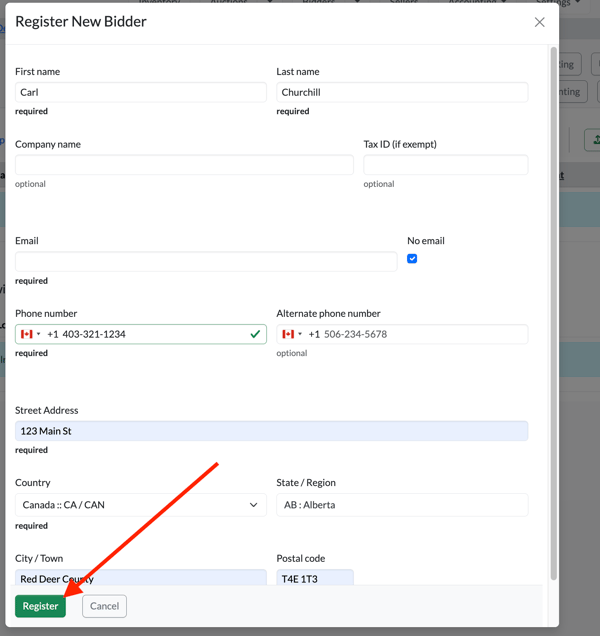Focus the Company name field

click(x=184, y=165)
